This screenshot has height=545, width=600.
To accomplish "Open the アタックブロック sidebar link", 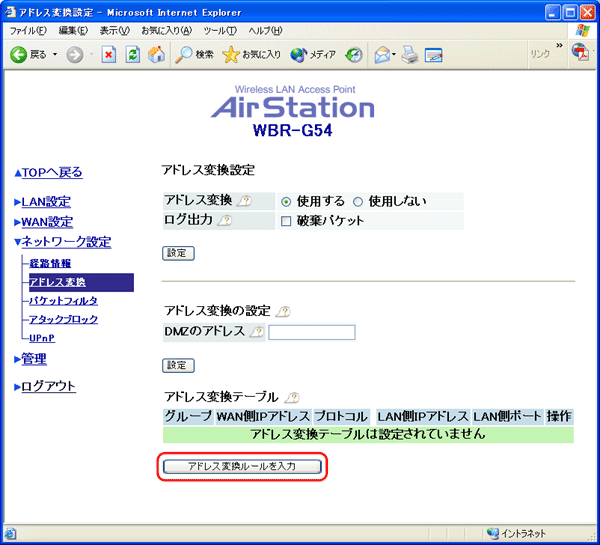I will pyautogui.click(x=64, y=319).
